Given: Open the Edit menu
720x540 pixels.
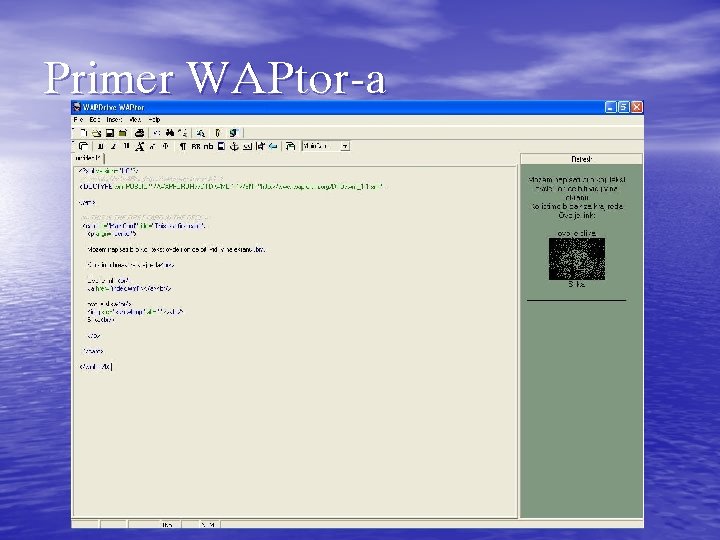Looking at the screenshot, I should tap(95, 119).
